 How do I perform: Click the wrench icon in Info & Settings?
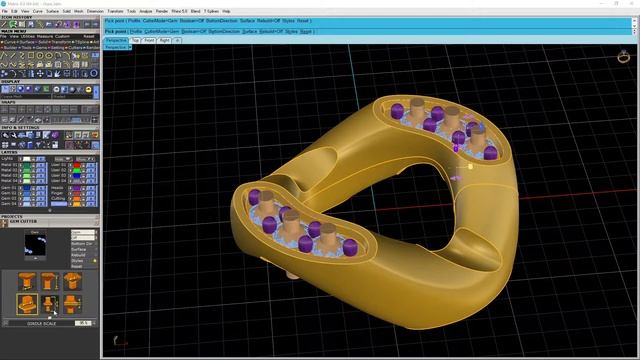pos(14,135)
